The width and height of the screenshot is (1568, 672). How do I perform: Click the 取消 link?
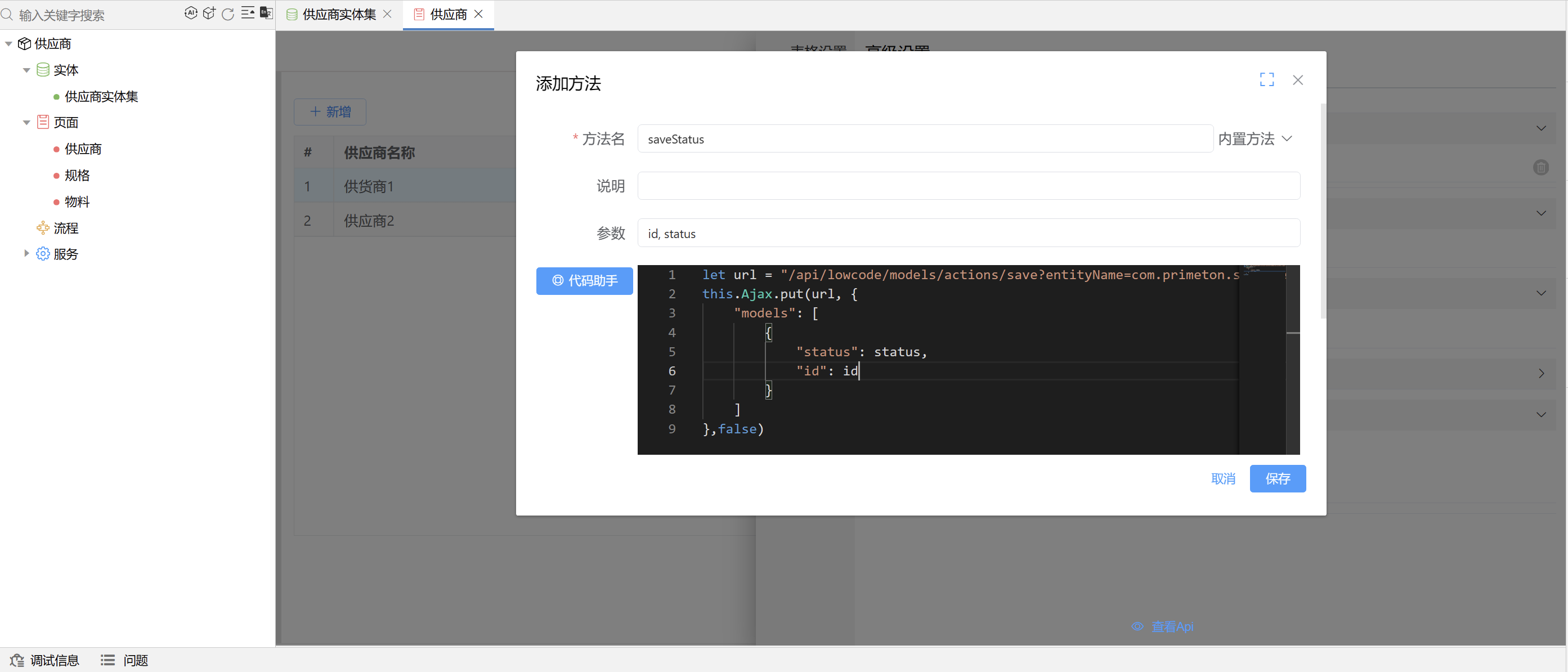coord(1222,478)
